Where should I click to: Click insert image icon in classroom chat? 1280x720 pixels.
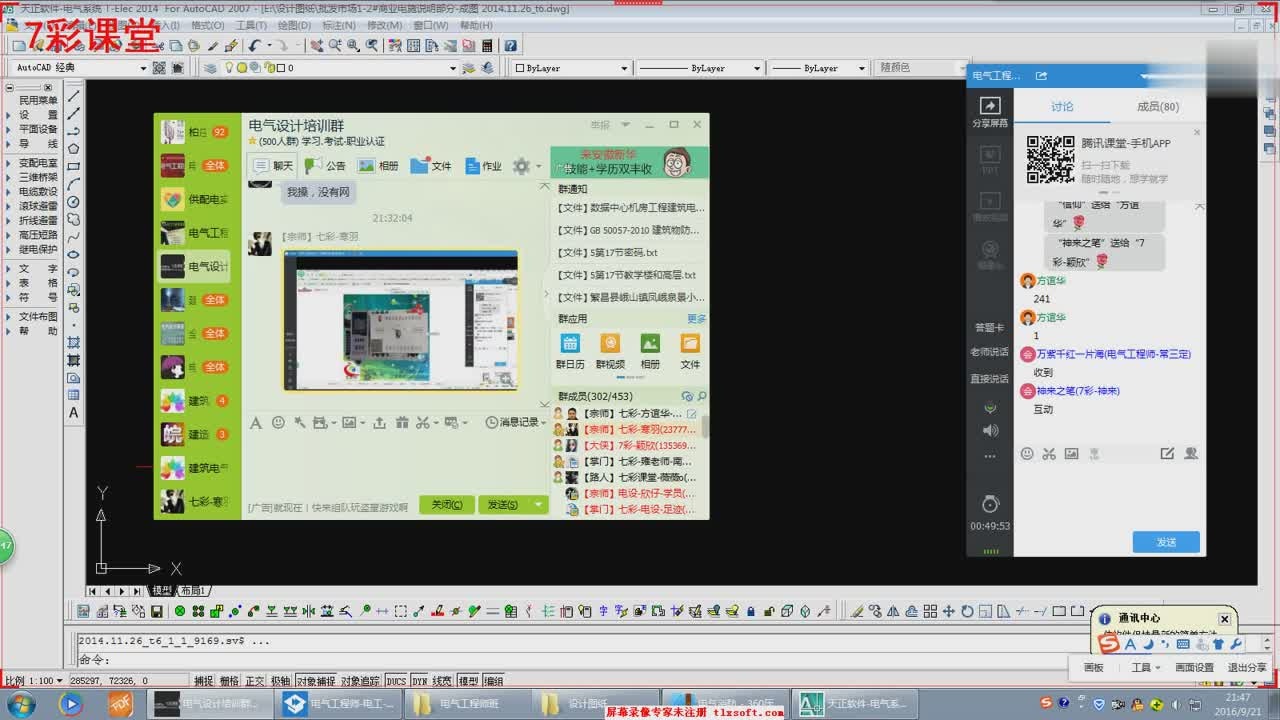(x=1071, y=454)
